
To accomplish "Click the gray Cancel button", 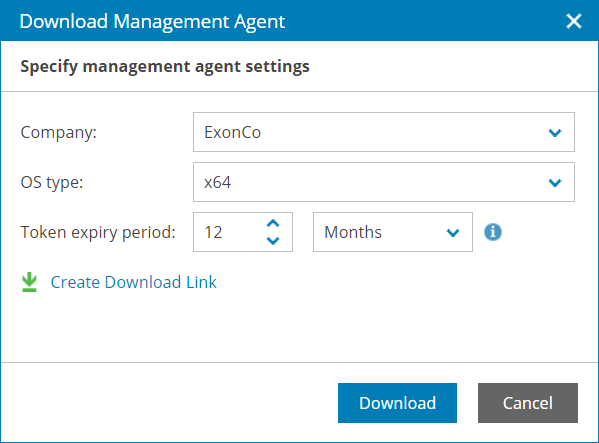I will 528,403.
